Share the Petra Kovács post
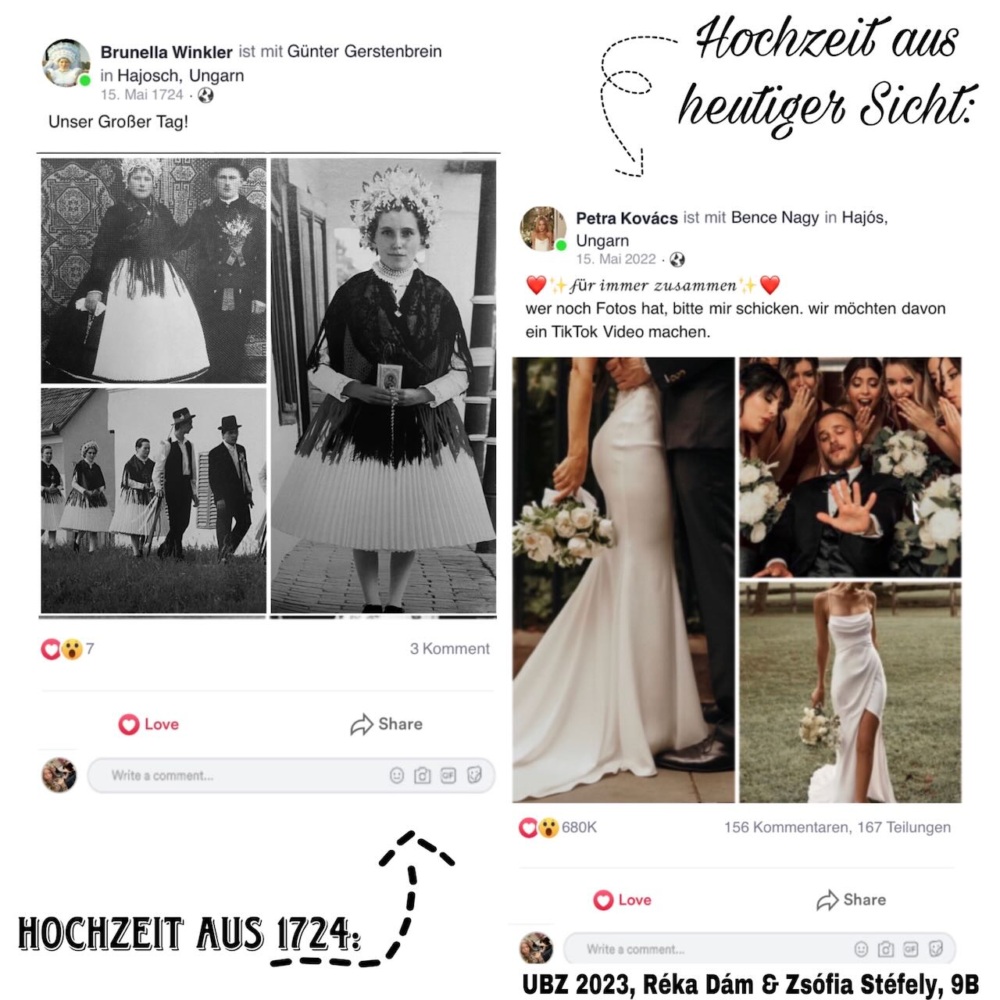 coord(851,900)
